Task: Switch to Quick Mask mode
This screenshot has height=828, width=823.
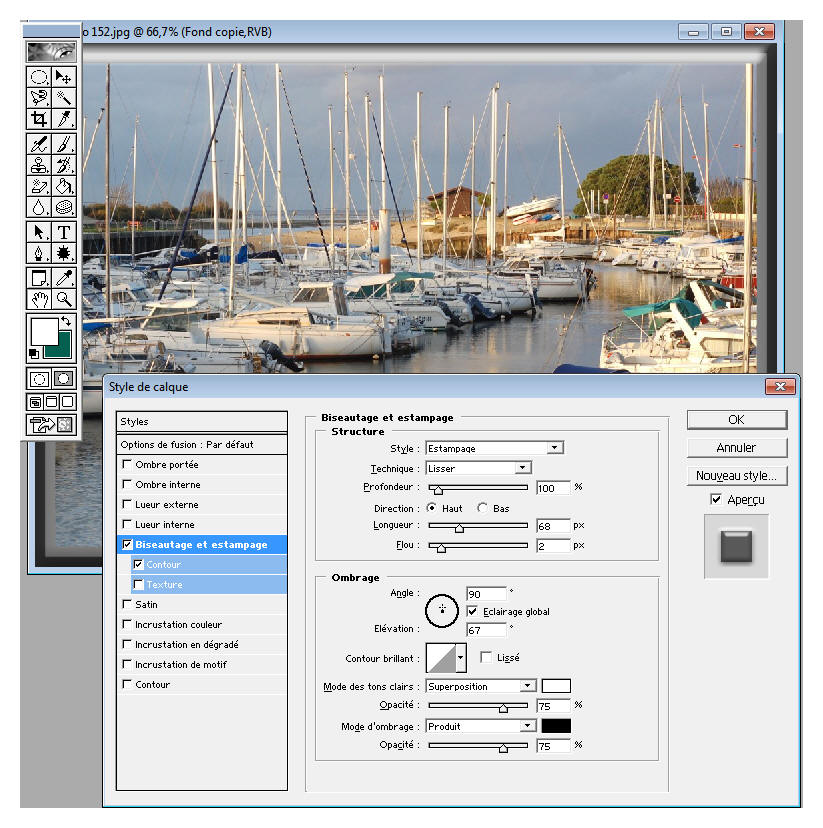Action: [64, 379]
